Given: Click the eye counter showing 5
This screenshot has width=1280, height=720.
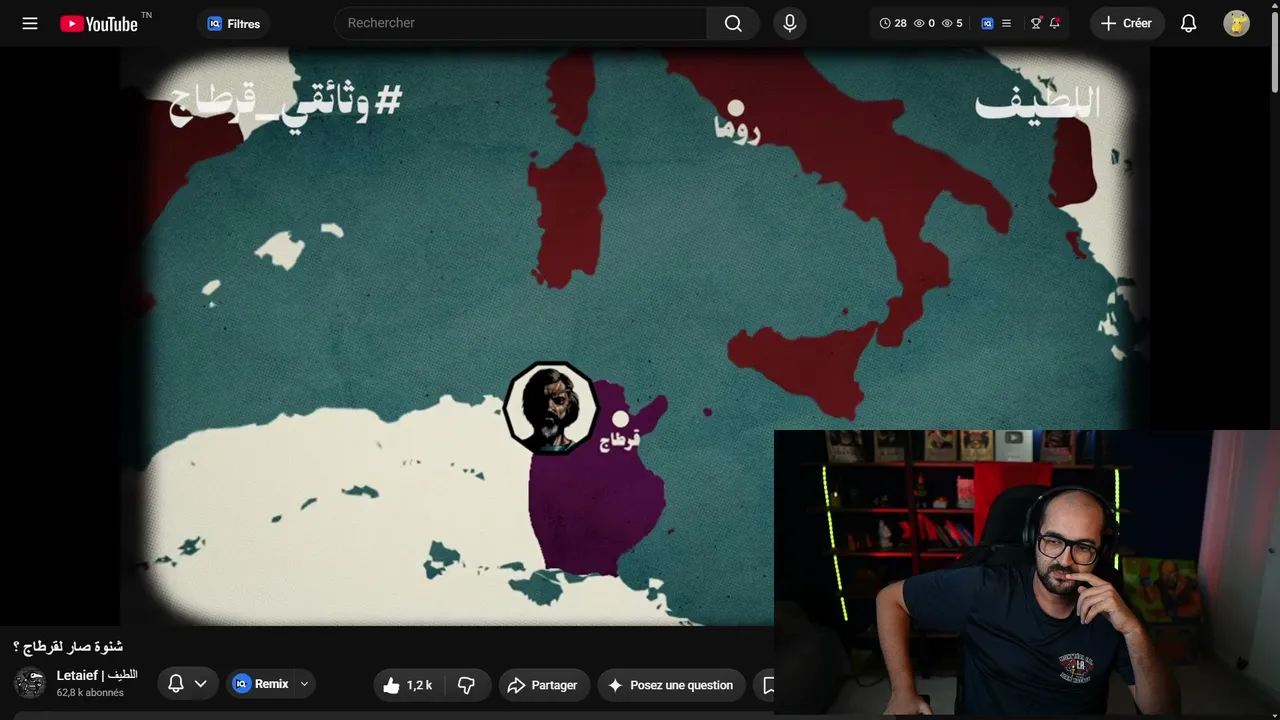Looking at the screenshot, I should (x=952, y=23).
